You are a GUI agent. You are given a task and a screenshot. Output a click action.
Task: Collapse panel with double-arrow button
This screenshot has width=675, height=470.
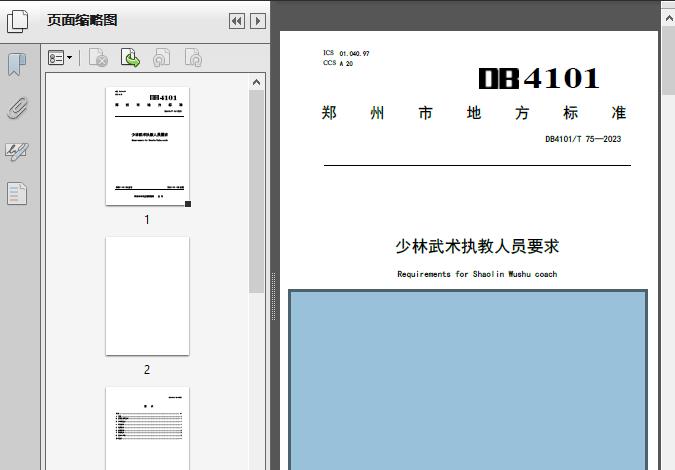tap(237, 21)
